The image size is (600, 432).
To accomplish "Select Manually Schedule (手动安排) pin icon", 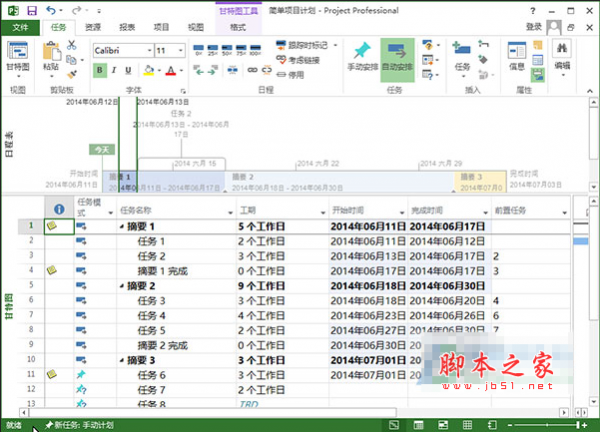I will pyautogui.click(x=363, y=54).
